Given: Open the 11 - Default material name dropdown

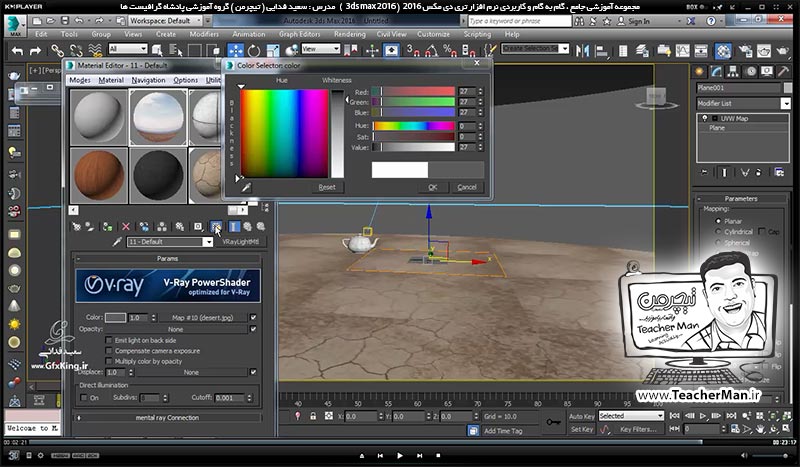Looking at the screenshot, I should click(x=170, y=242).
